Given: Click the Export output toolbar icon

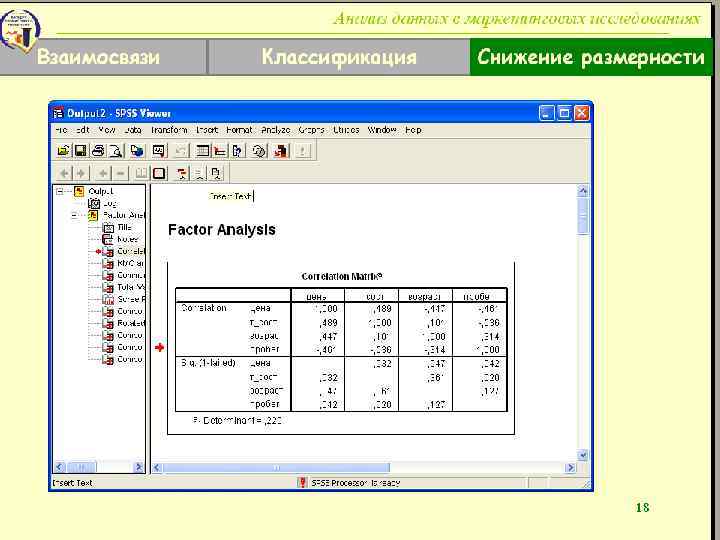Looking at the screenshot, I should coord(136,151).
